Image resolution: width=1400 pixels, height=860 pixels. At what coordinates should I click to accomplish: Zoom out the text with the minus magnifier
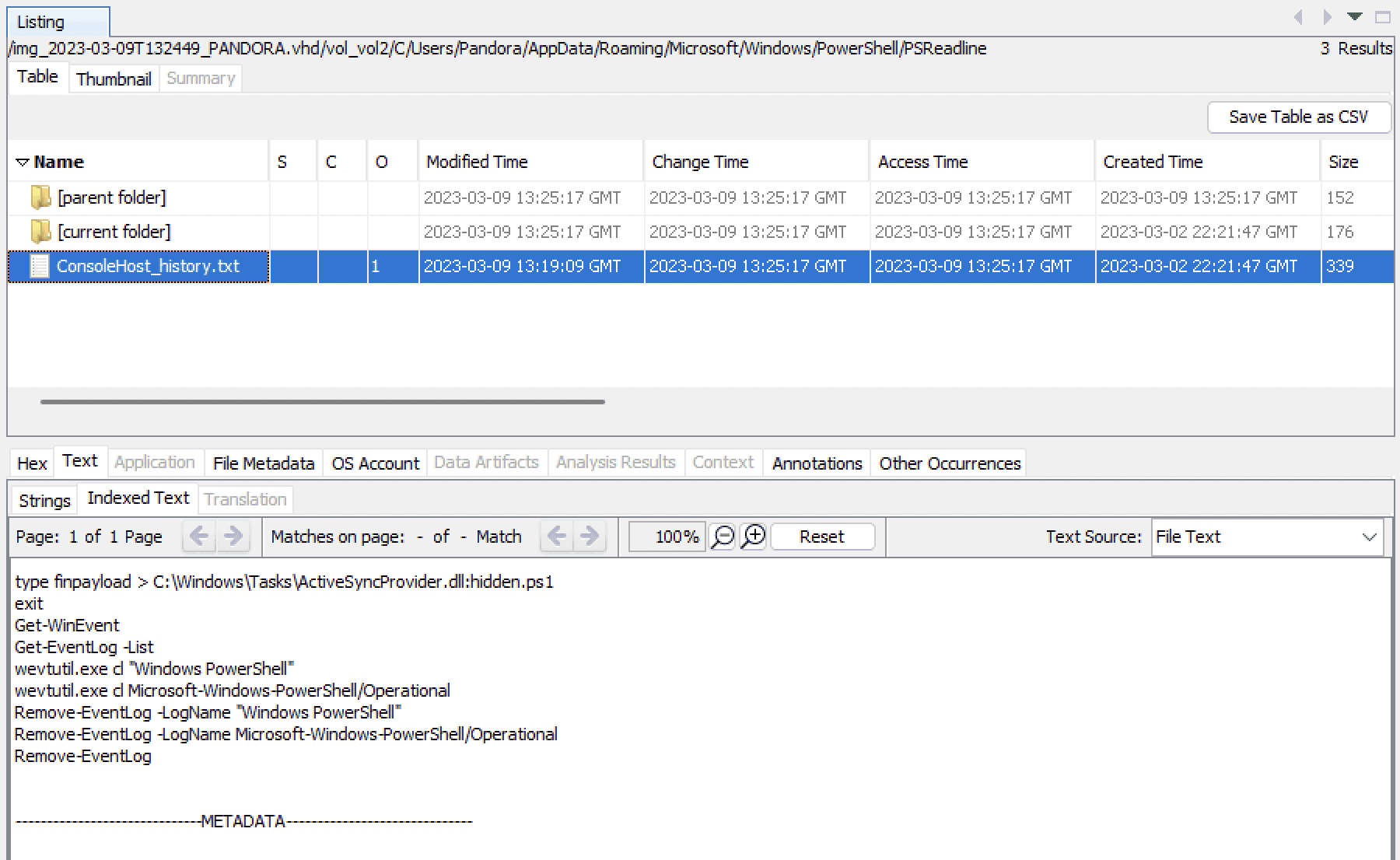(723, 537)
